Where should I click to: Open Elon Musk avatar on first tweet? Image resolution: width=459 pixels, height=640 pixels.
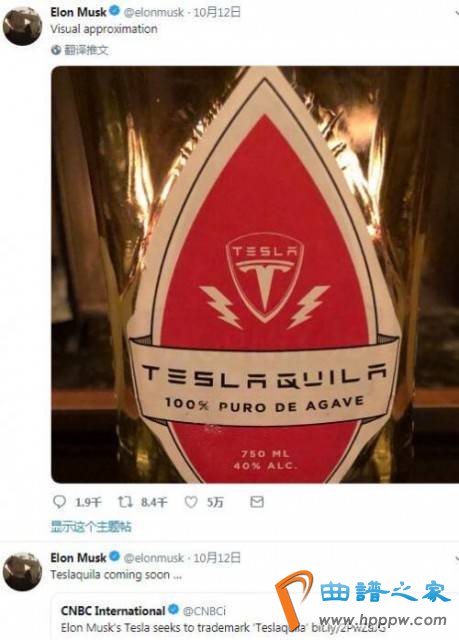[x=22, y=26]
